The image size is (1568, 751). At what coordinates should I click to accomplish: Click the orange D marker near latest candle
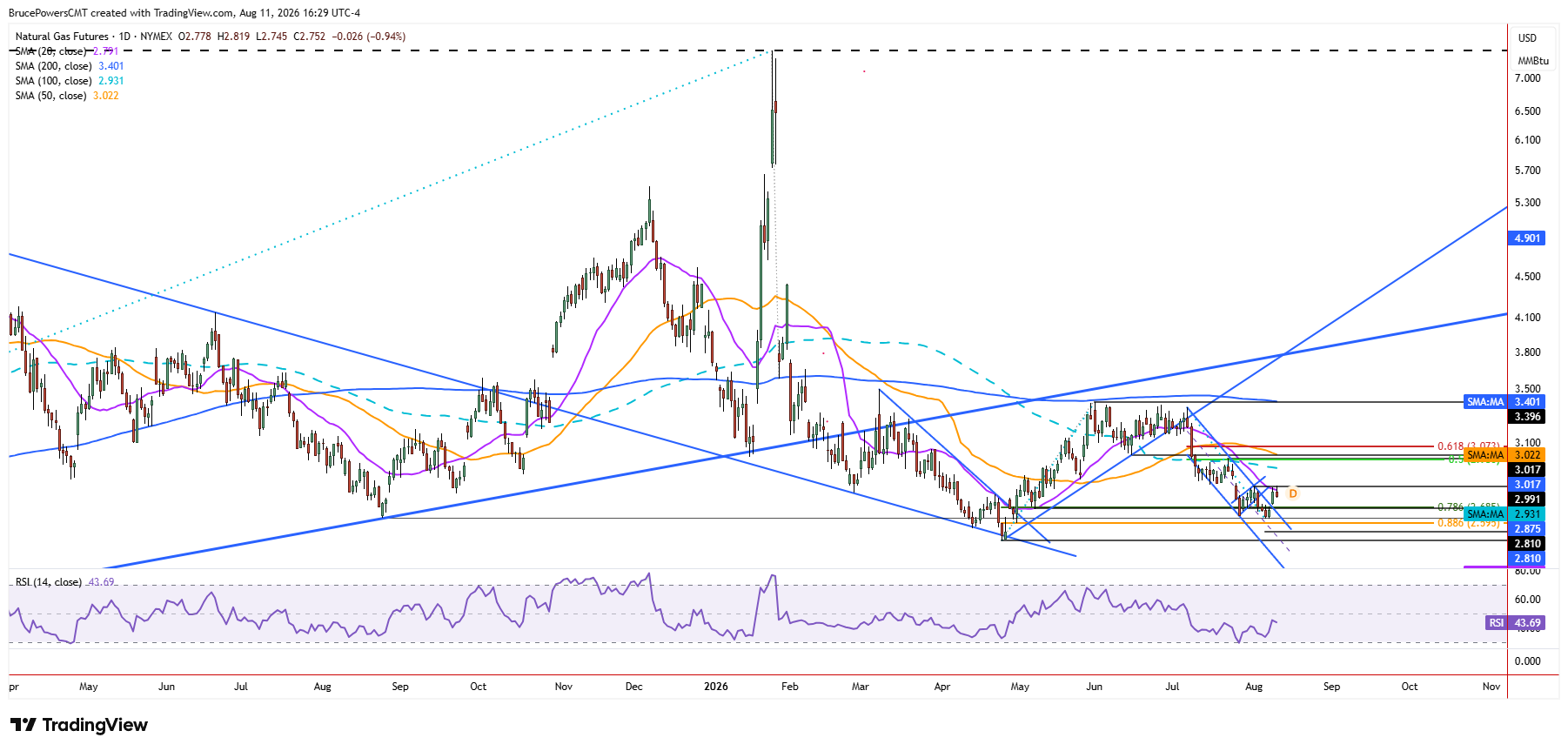pos(1293,493)
